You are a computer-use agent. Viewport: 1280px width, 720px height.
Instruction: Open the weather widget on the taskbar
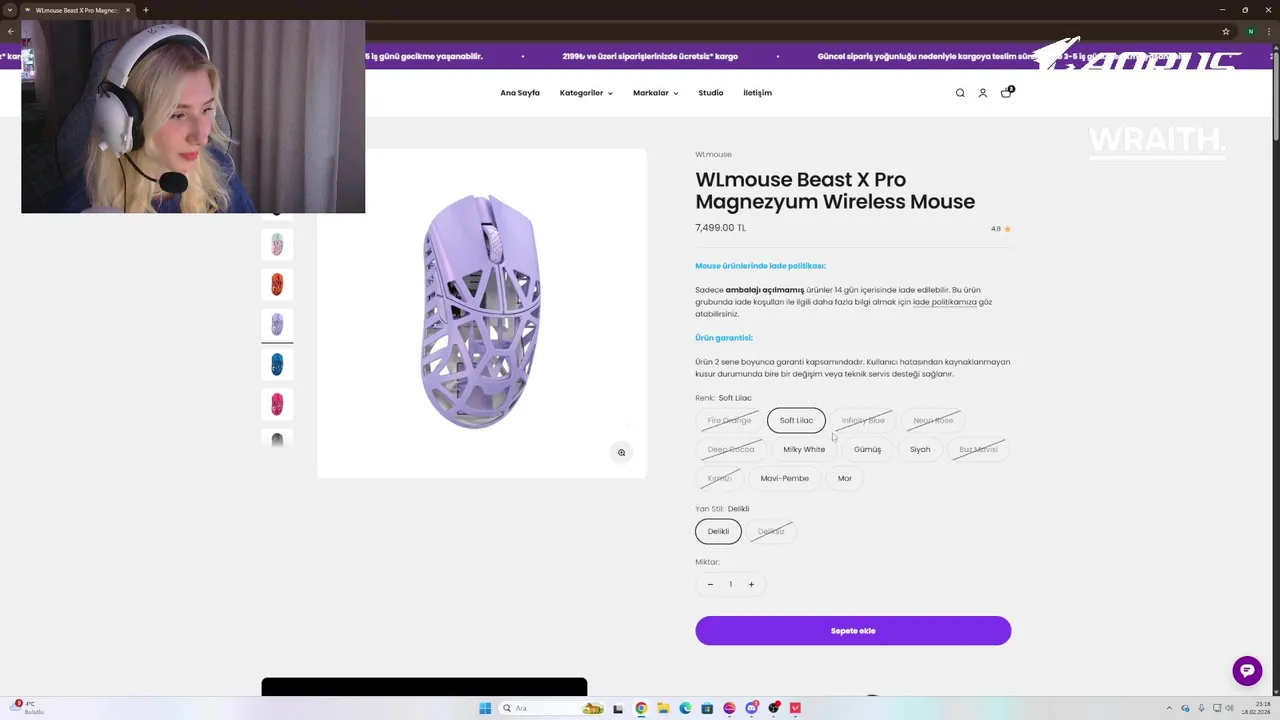pos(25,708)
